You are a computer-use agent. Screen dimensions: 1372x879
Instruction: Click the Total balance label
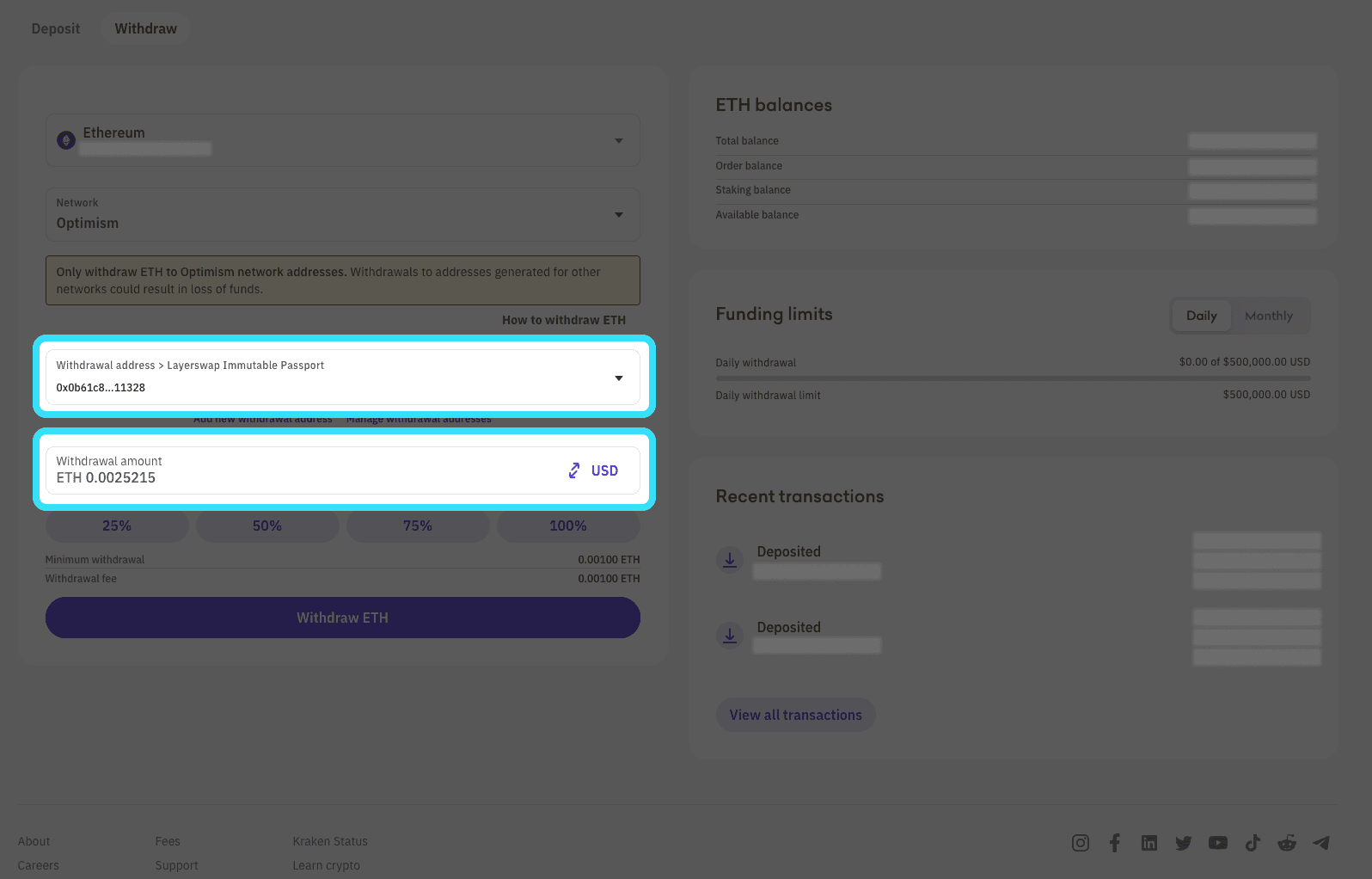747,141
